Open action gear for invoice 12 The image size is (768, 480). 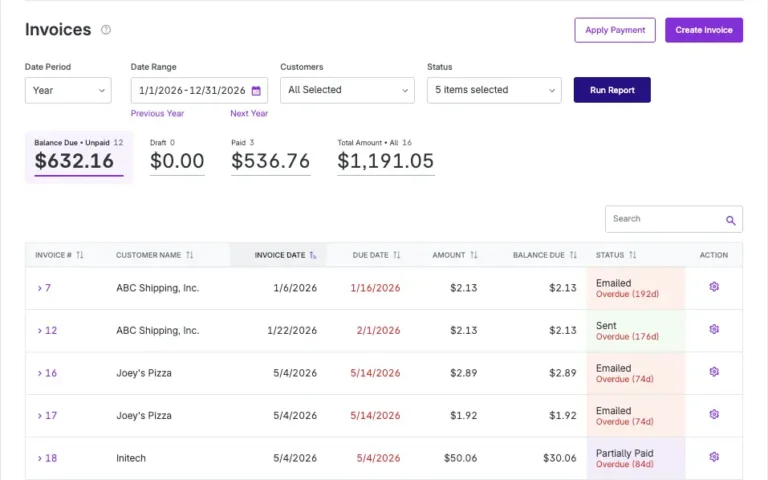pyautogui.click(x=714, y=329)
